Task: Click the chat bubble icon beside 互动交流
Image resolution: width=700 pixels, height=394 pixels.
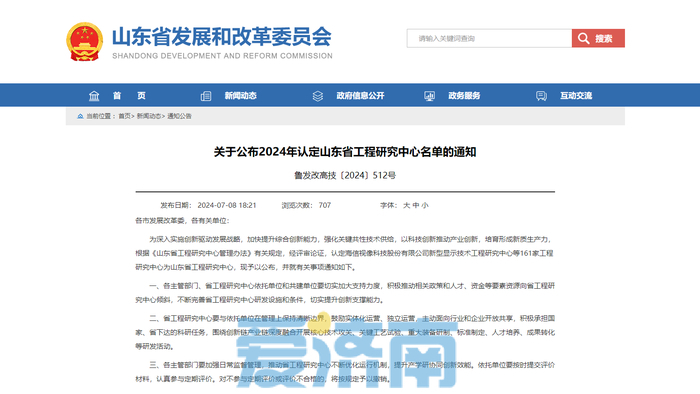Action: (x=541, y=96)
